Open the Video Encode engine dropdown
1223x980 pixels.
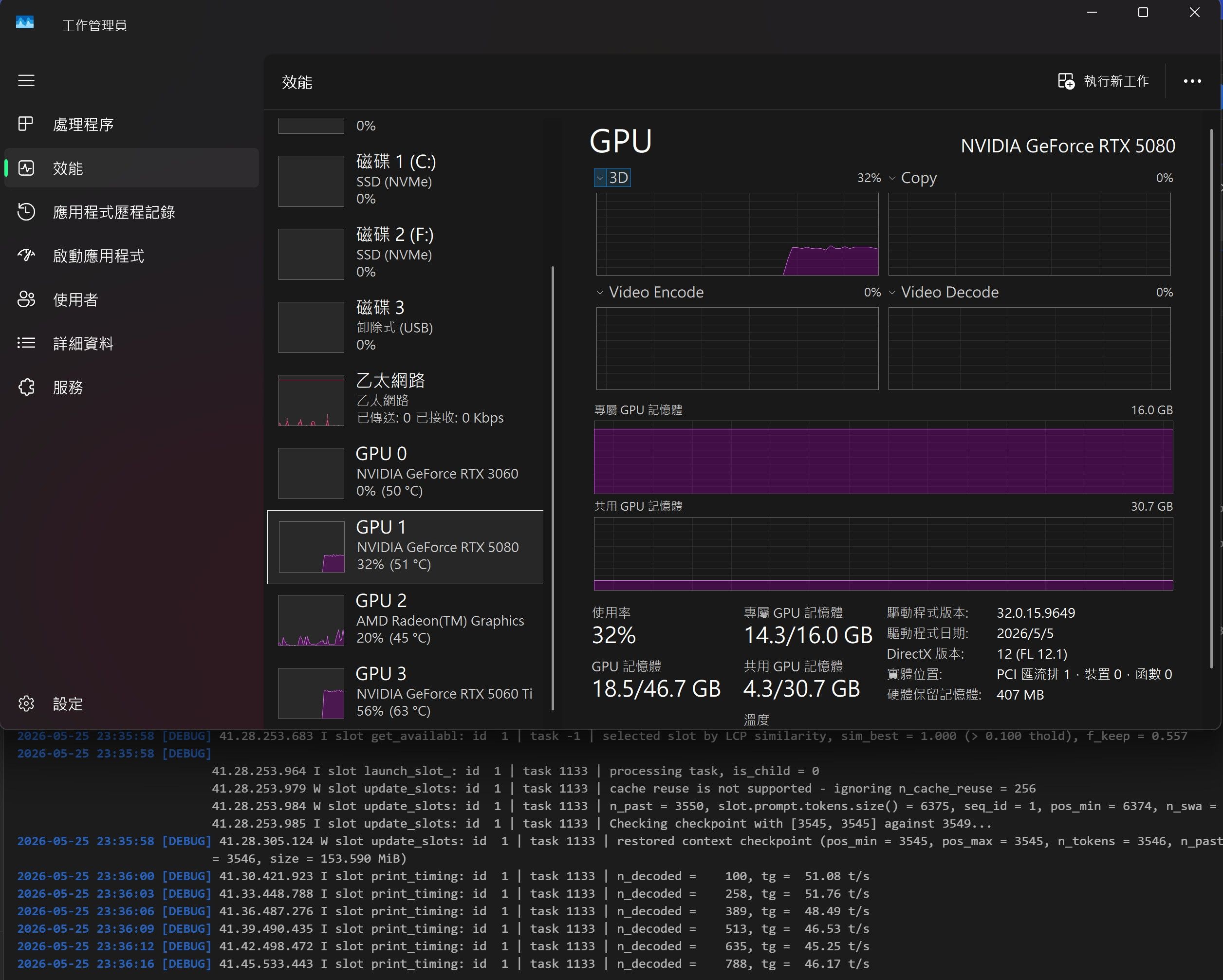[650, 292]
